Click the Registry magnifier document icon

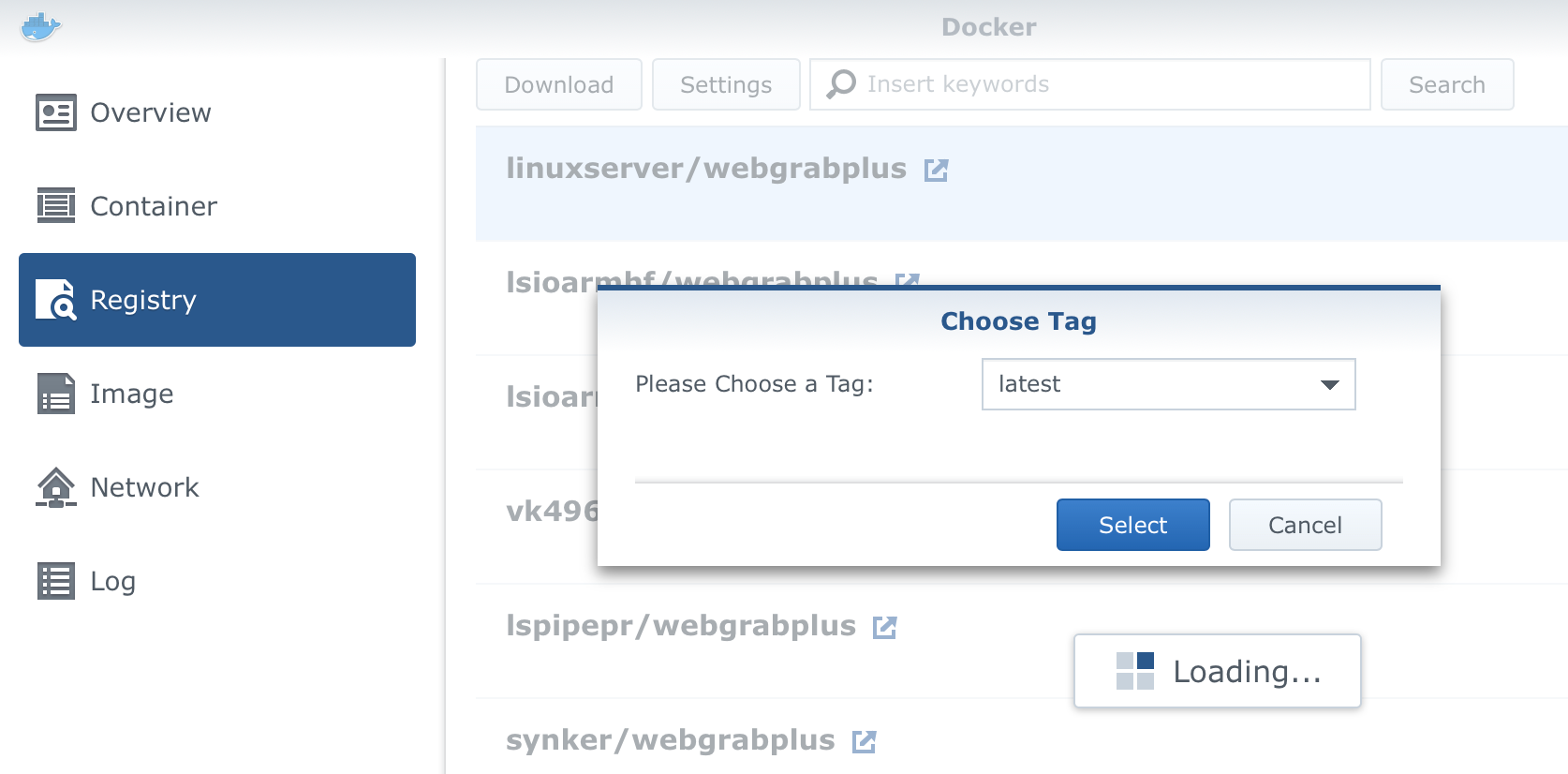(56, 300)
